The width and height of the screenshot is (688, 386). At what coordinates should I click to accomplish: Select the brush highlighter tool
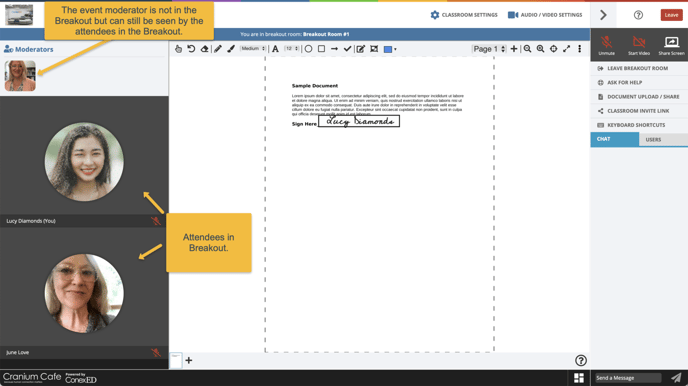(231, 49)
